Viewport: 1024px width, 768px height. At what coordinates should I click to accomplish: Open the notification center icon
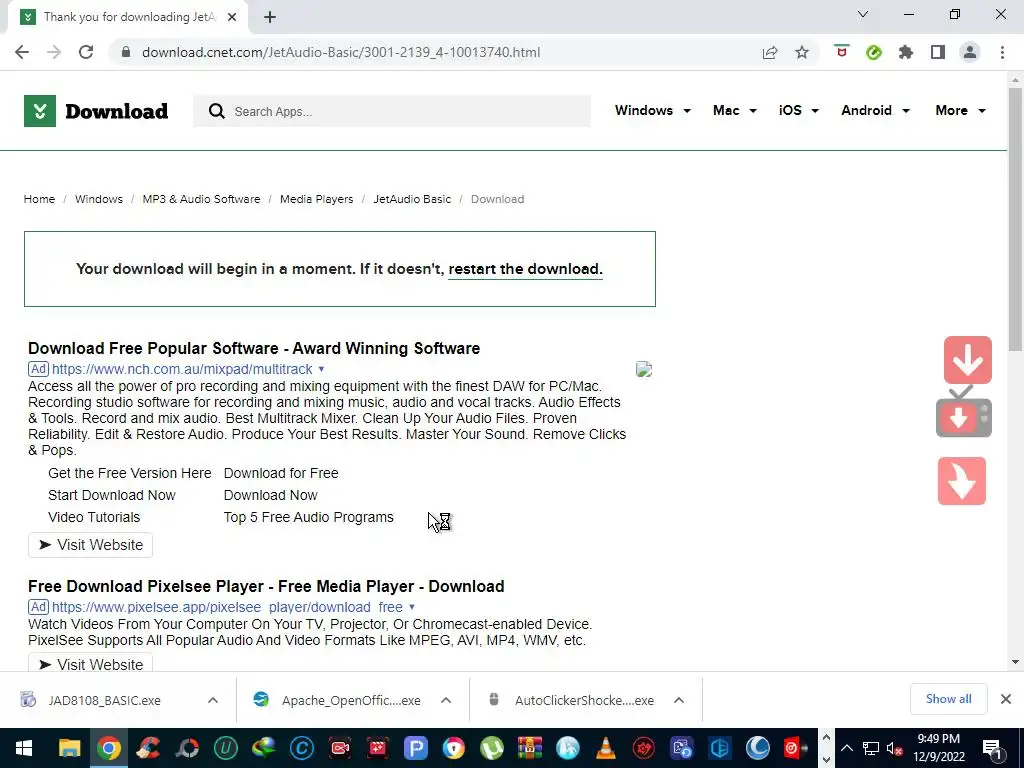(993, 748)
